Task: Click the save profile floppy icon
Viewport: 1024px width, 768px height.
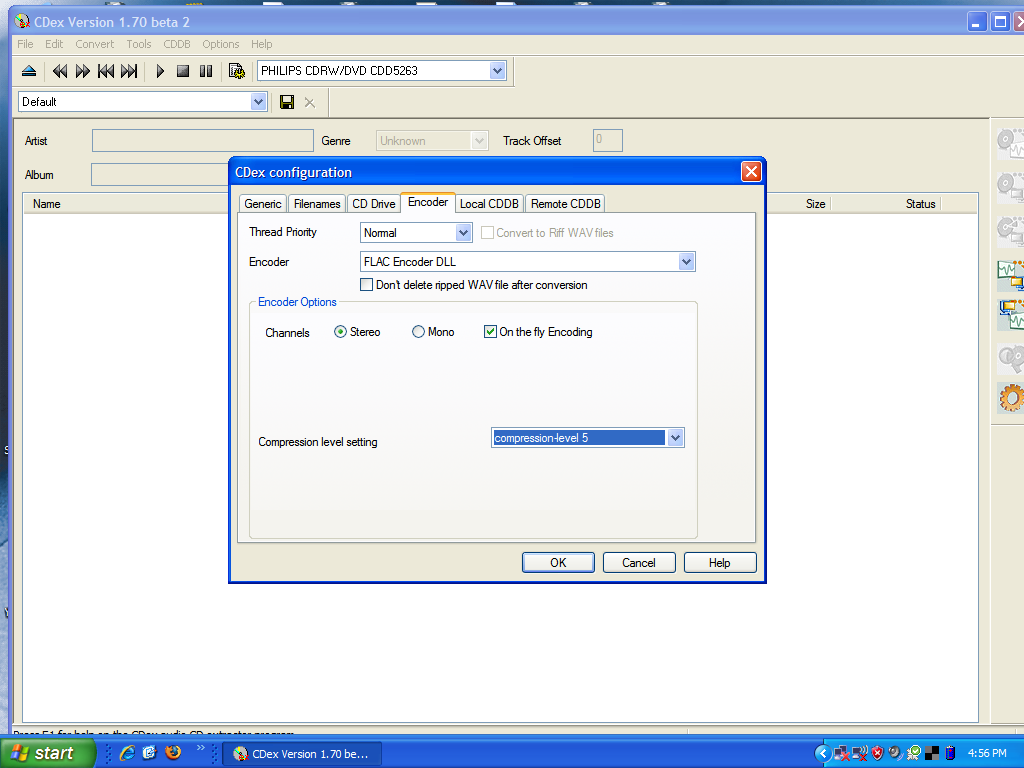Action: [287, 102]
